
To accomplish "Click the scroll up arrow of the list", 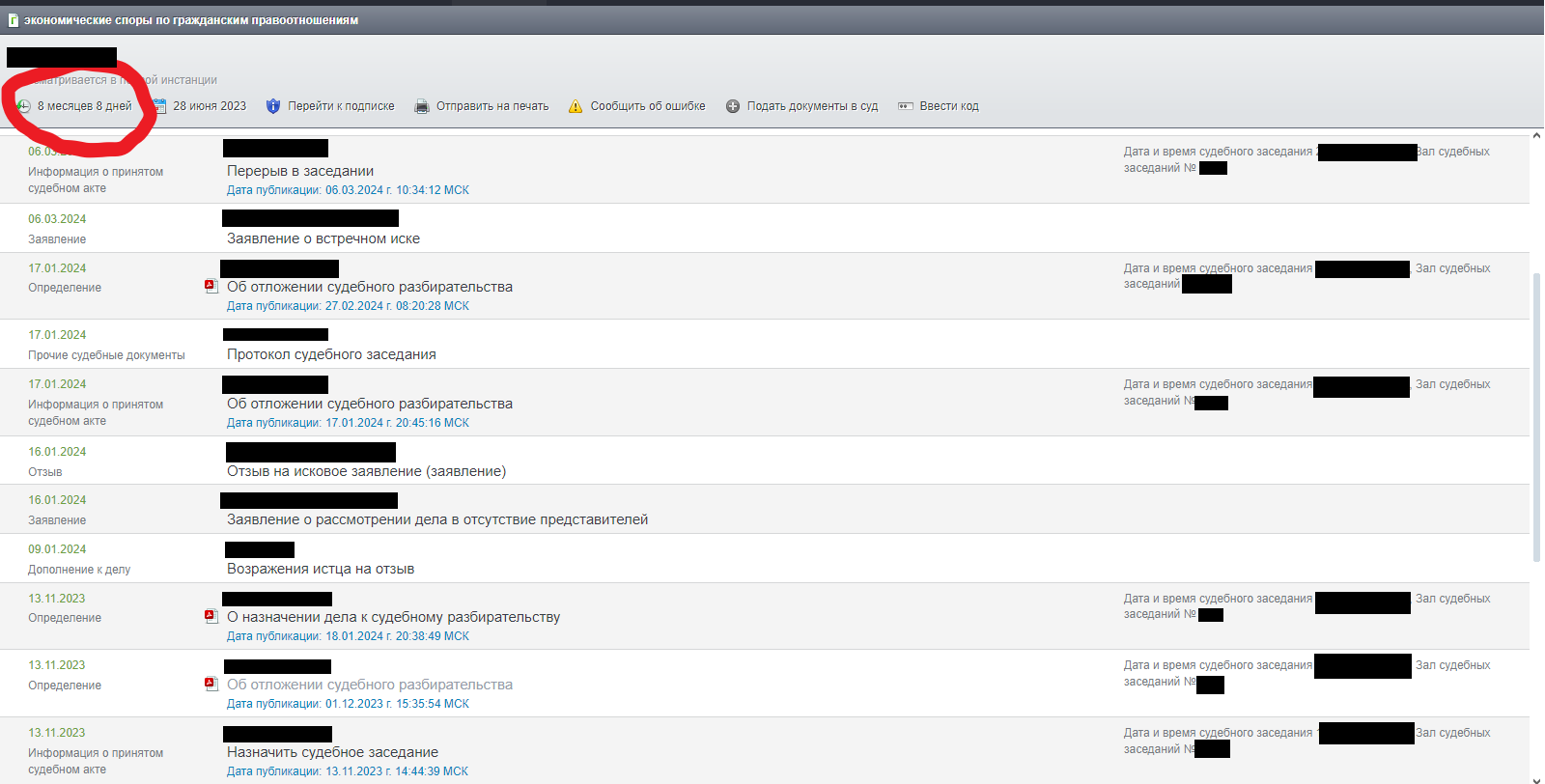I will (1536, 136).
